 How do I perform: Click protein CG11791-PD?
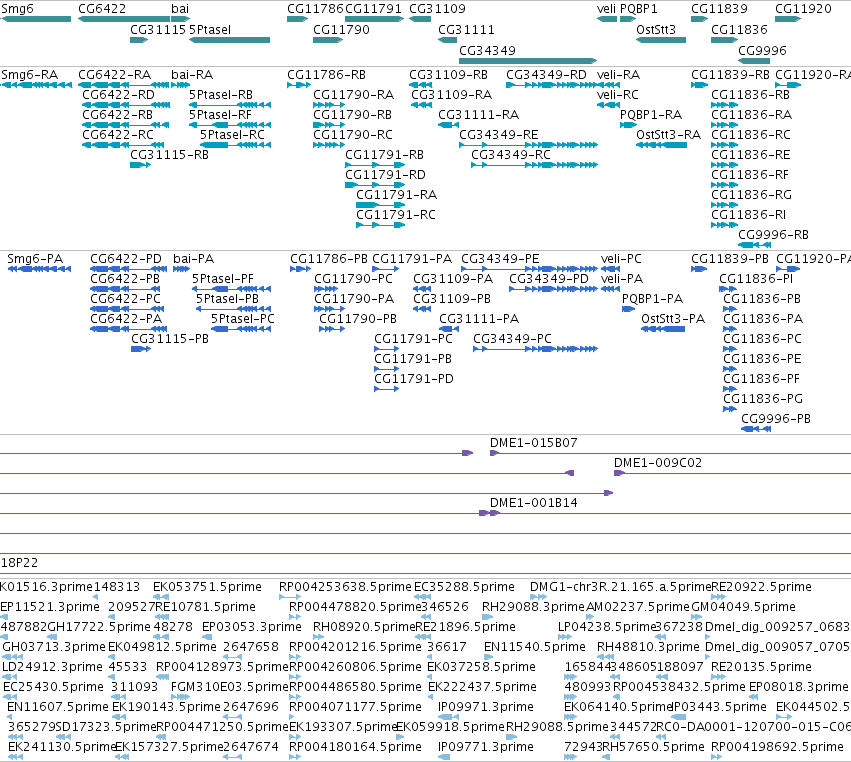414,378
